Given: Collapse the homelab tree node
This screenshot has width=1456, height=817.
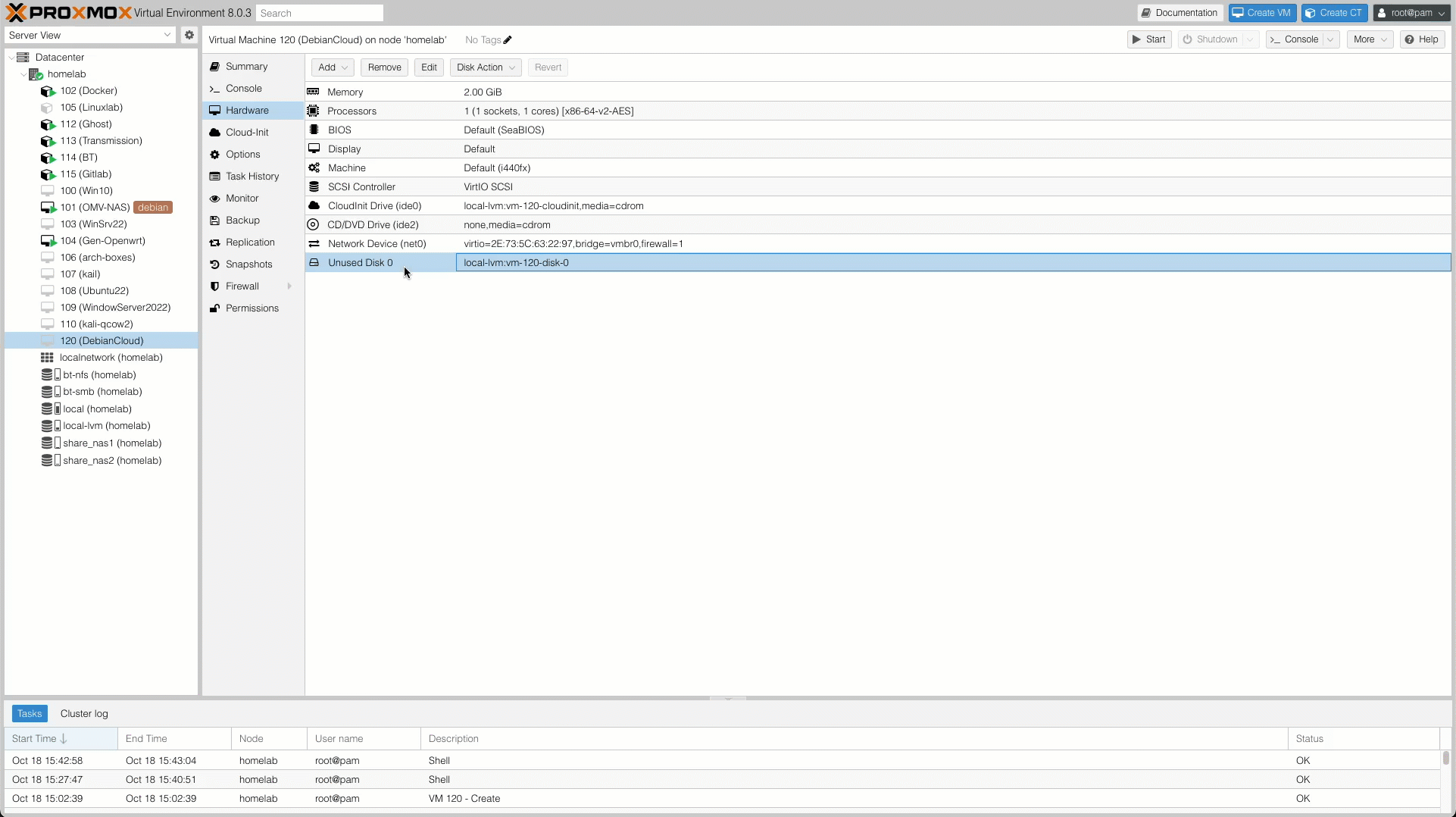Looking at the screenshot, I should (x=23, y=74).
